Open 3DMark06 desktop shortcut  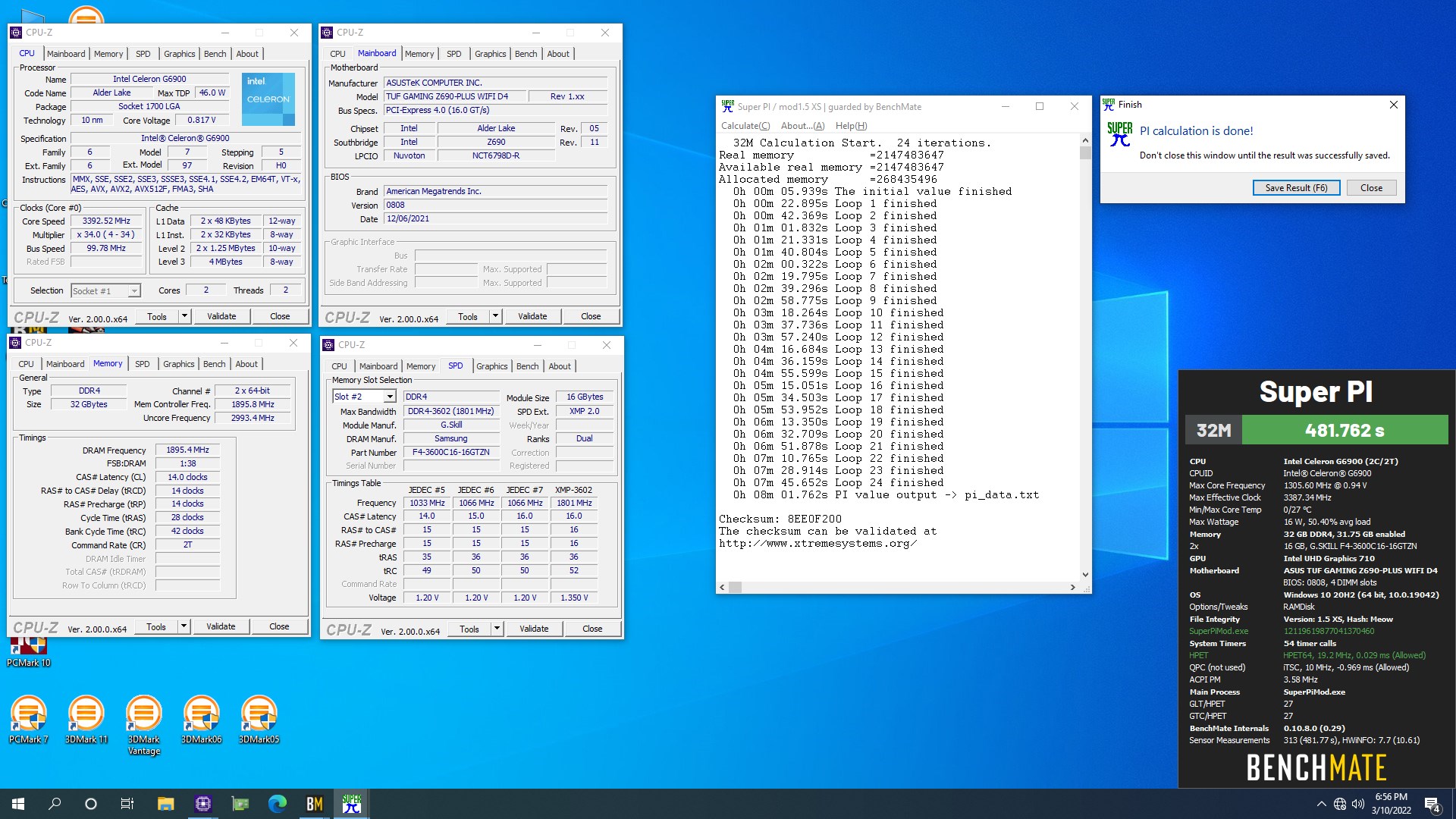(x=202, y=720)
